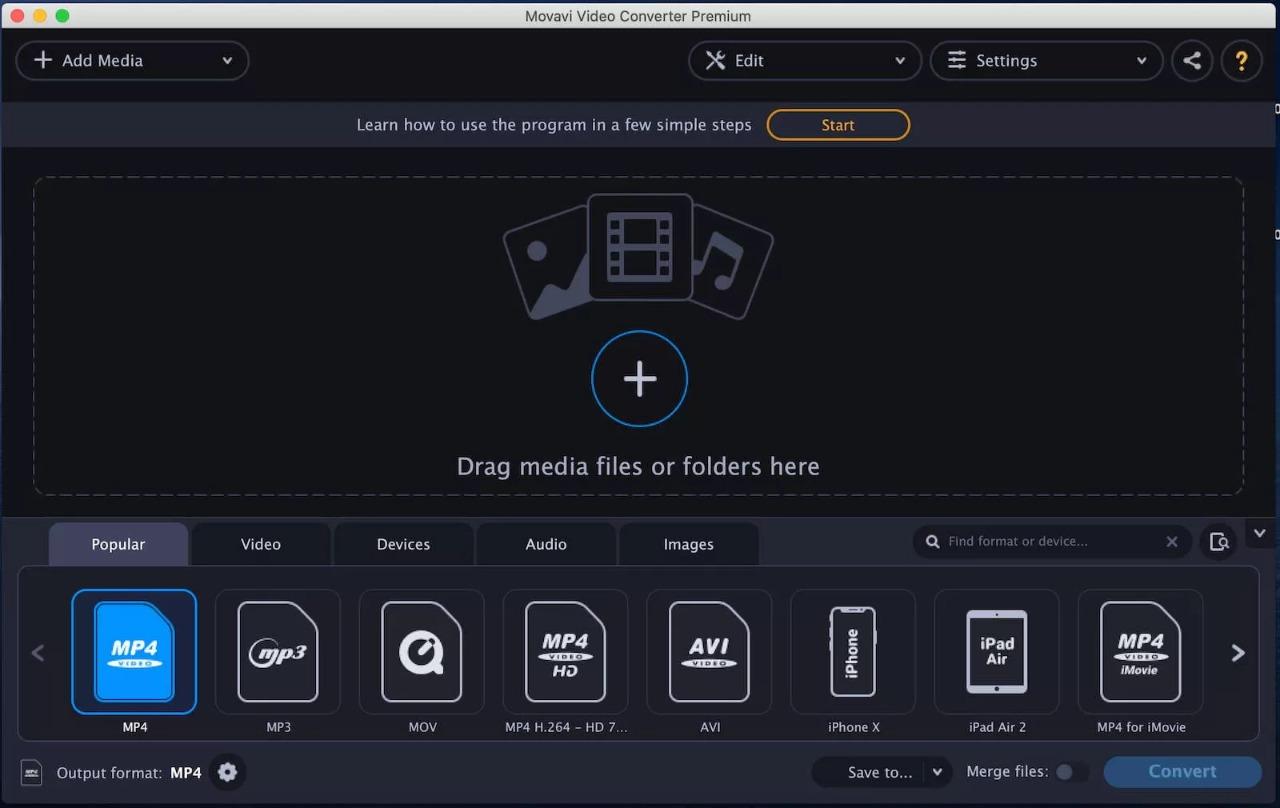Click the Start tutorial button

[x=838, y=125]
